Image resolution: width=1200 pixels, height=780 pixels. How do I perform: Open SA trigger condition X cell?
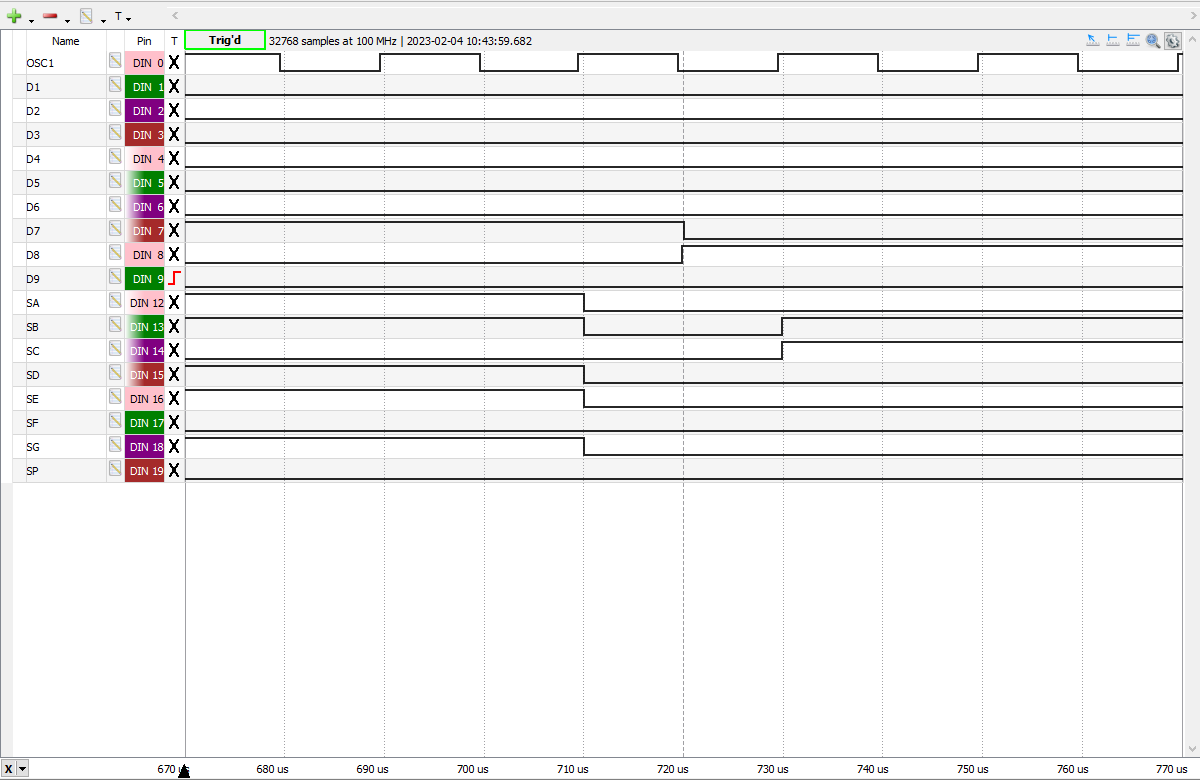[174, 302]
